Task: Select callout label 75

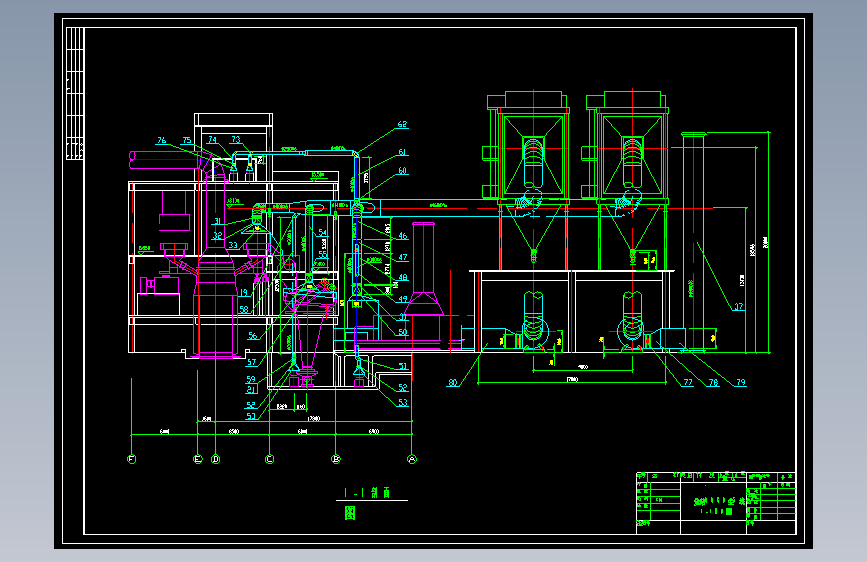Action: (x=187, y=140)
